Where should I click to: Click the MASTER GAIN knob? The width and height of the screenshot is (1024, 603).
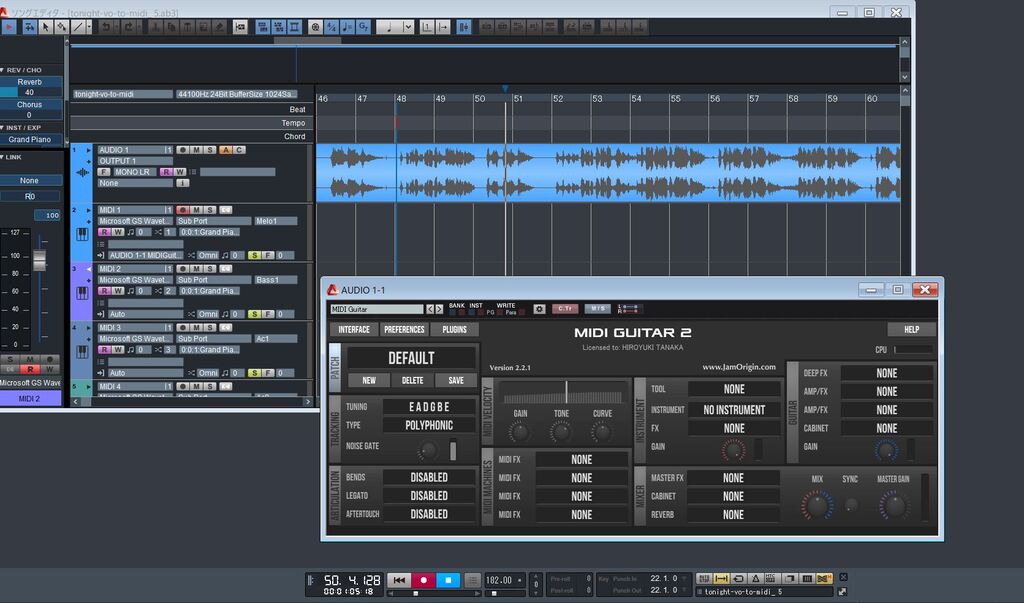pos(893,505)
